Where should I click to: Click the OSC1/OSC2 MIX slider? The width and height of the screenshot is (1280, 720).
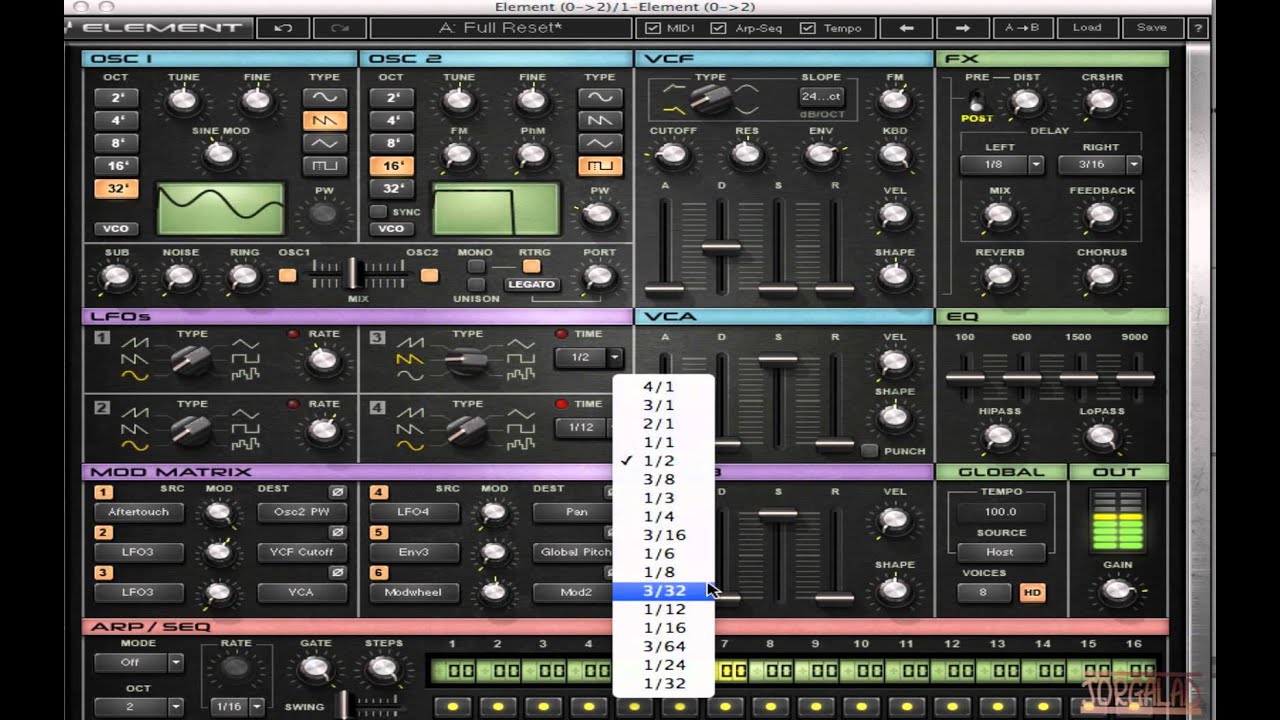[352, 274]
